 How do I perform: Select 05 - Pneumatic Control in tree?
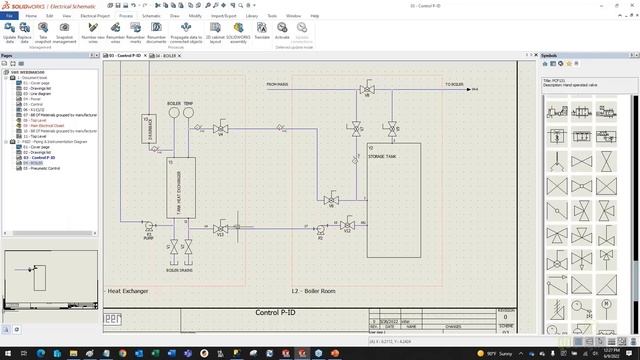(x=42, y=168)
